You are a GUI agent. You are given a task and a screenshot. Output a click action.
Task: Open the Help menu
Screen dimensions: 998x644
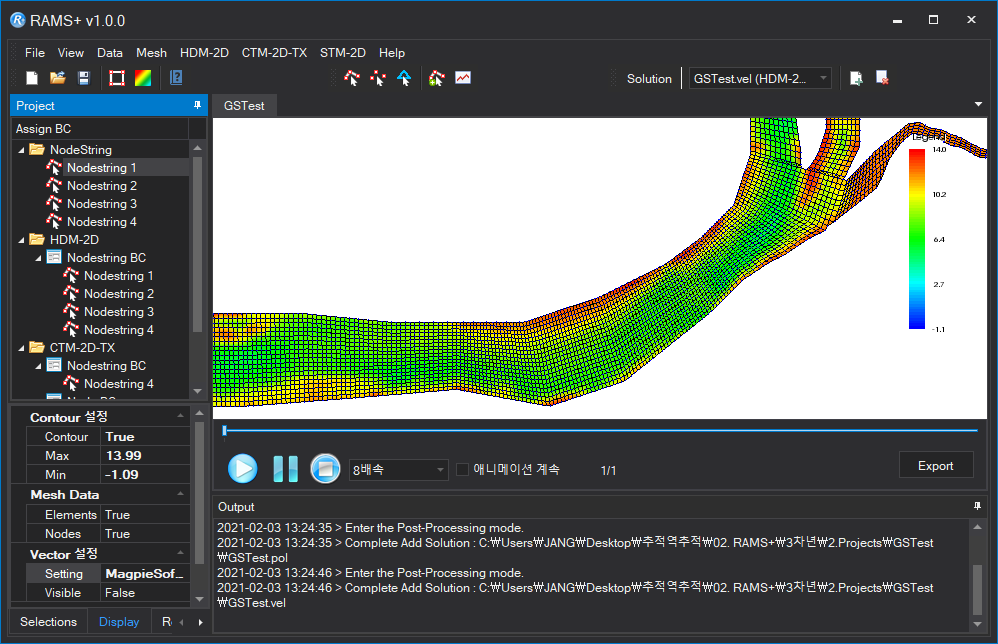[392, 53]
